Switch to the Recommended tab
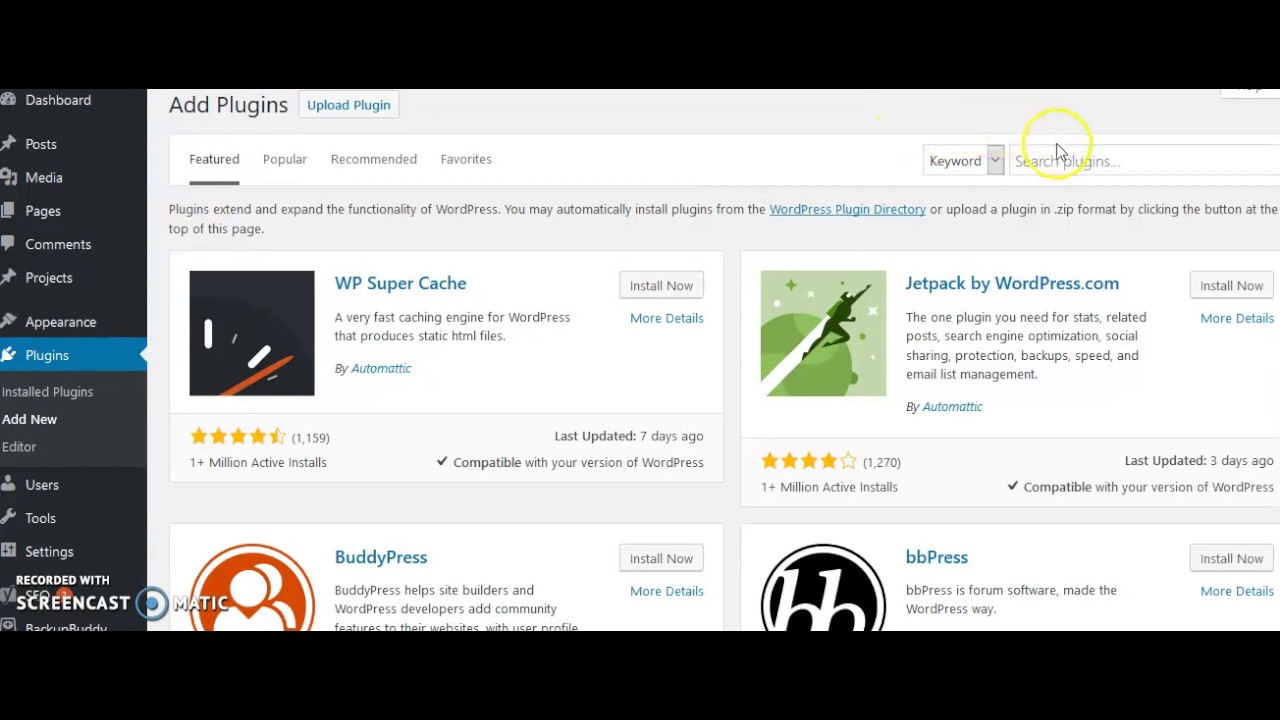This screenshot has width=1280, height=720. coord(374,159)
